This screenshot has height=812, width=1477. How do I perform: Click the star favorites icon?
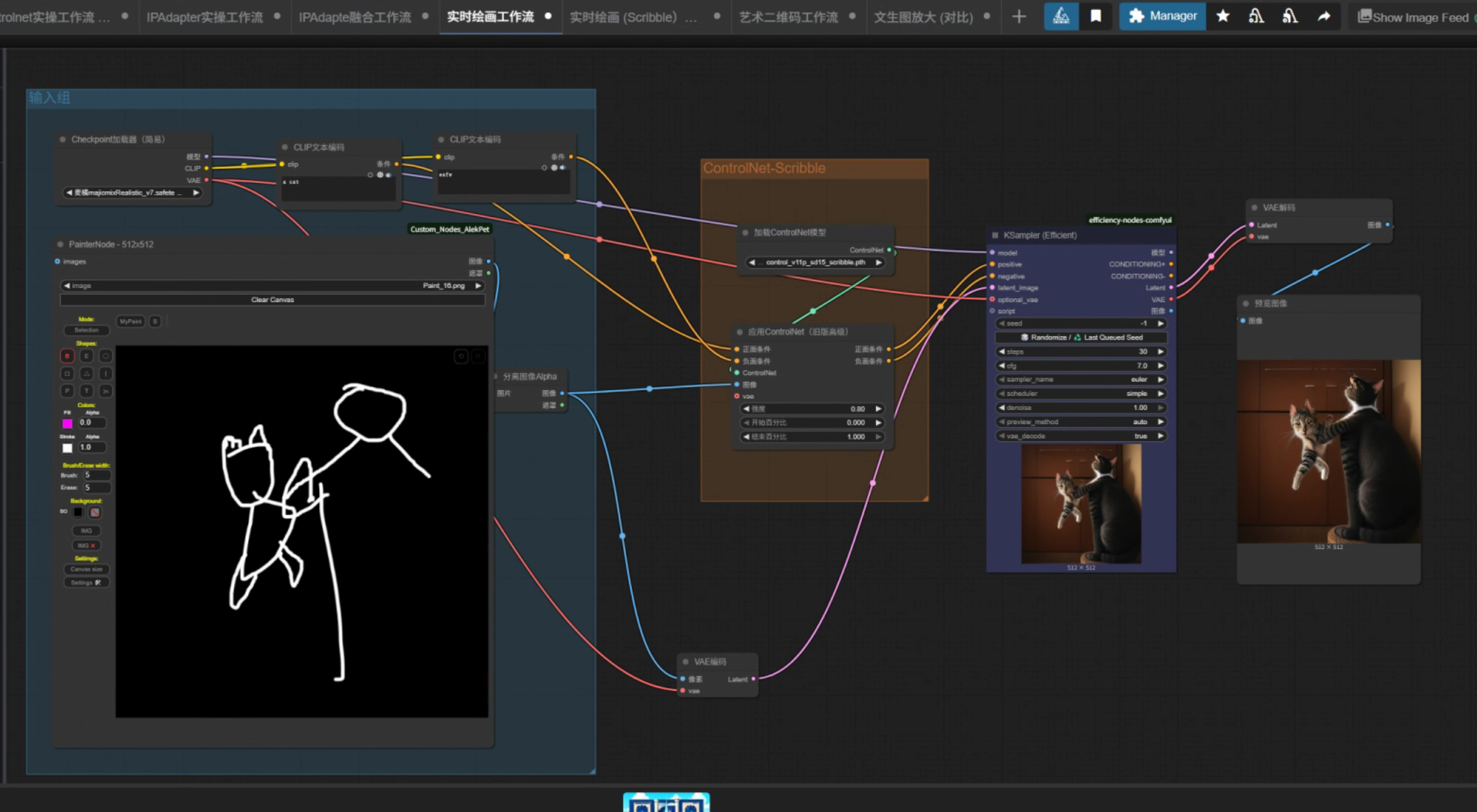click(1222, 16)
